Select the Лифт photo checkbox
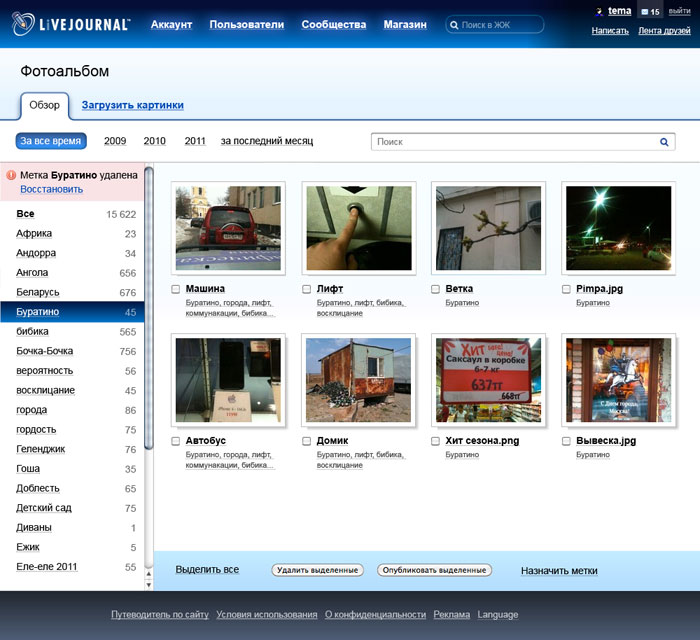700x640 pixels. point(307,289)
